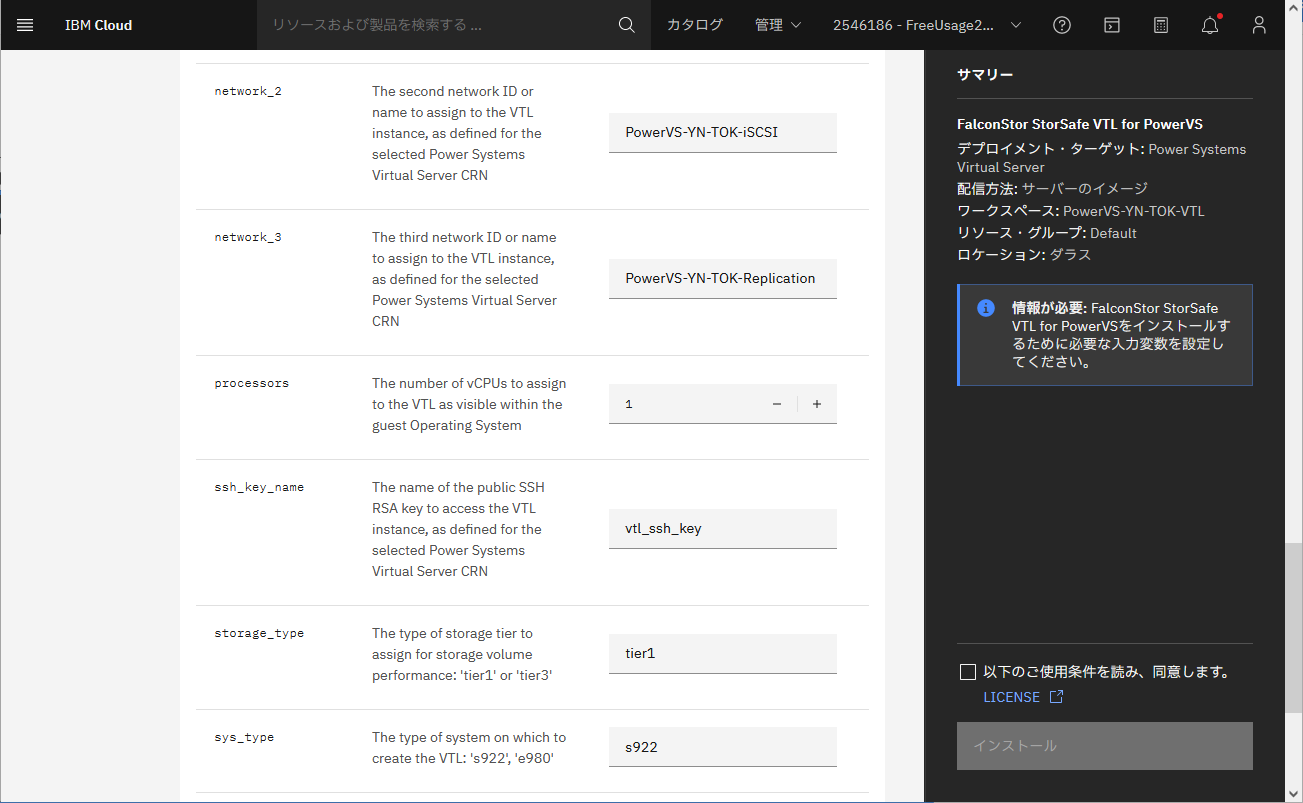Screen dimensions: 1303x803
Task: Click the ロケーション ダラス text
Action: click(1024, 254)
